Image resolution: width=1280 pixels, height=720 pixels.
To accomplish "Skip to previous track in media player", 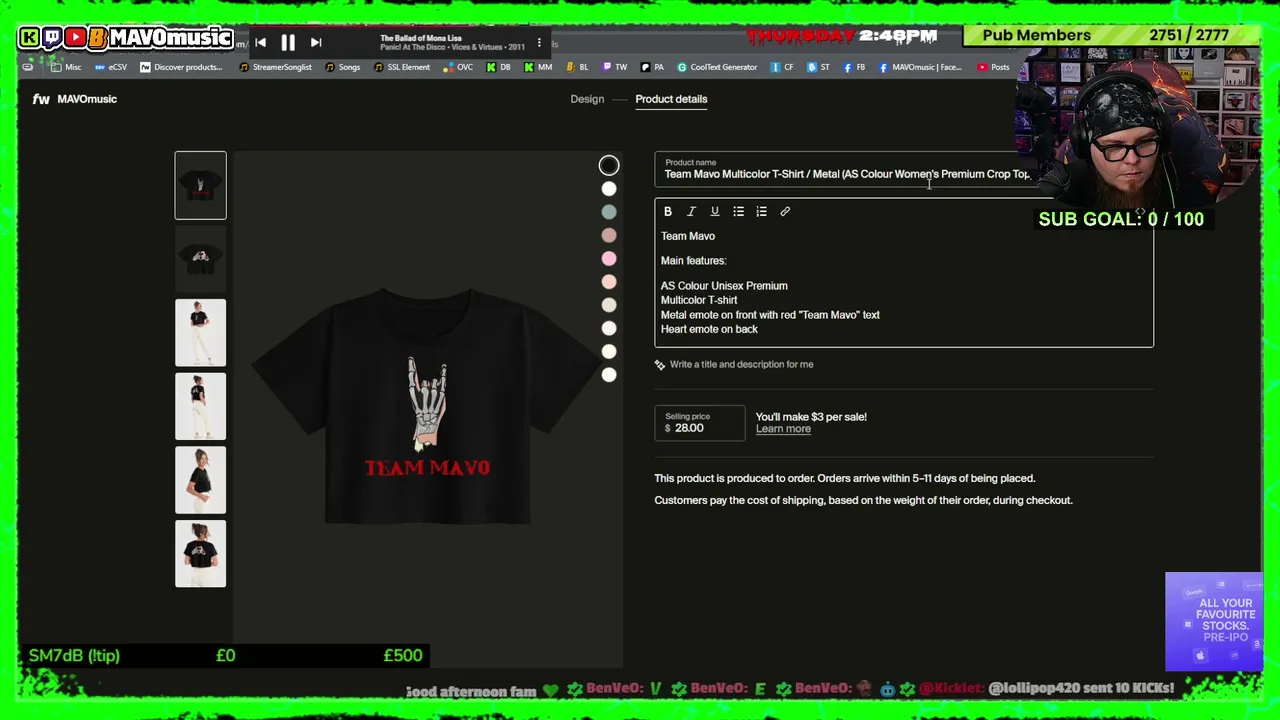I will (x=261, y=43).
